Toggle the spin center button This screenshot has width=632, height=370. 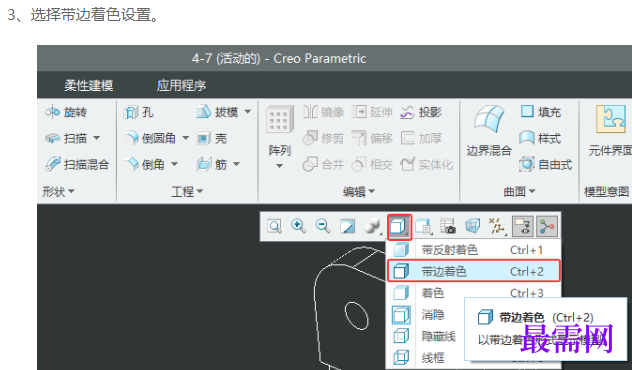[x=547, y=226]
